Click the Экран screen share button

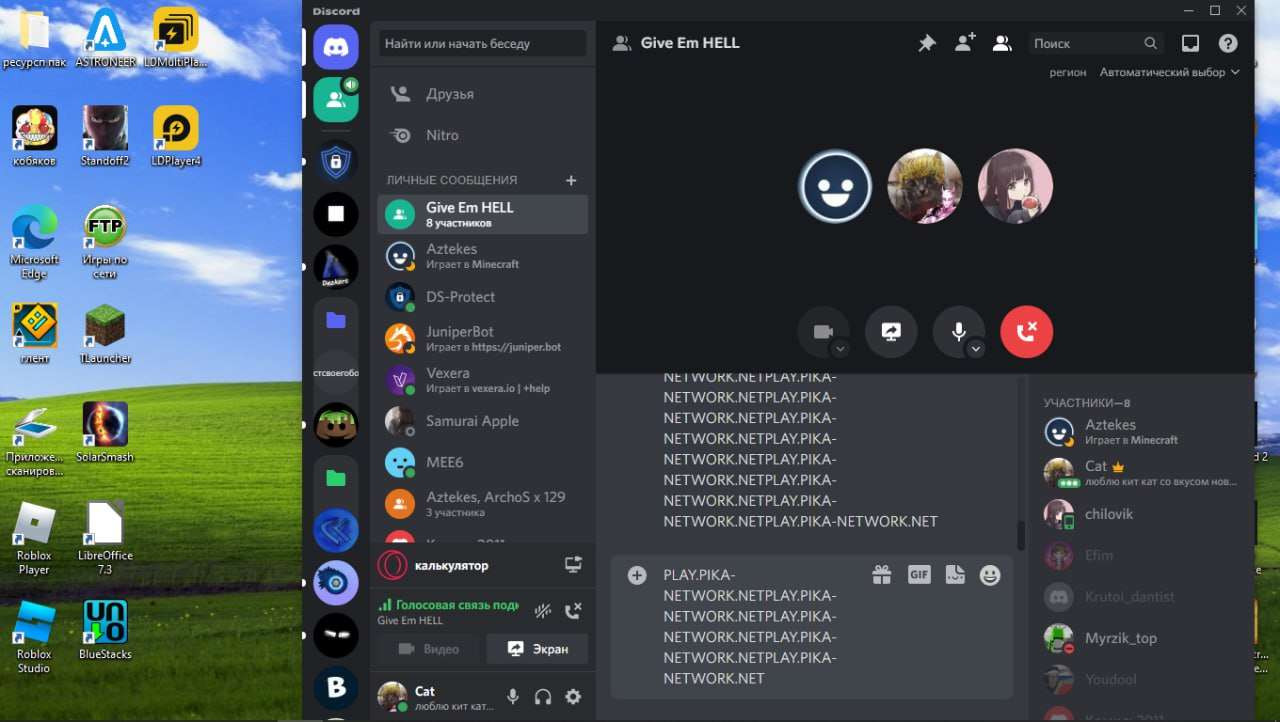click(x=537, y=649)
